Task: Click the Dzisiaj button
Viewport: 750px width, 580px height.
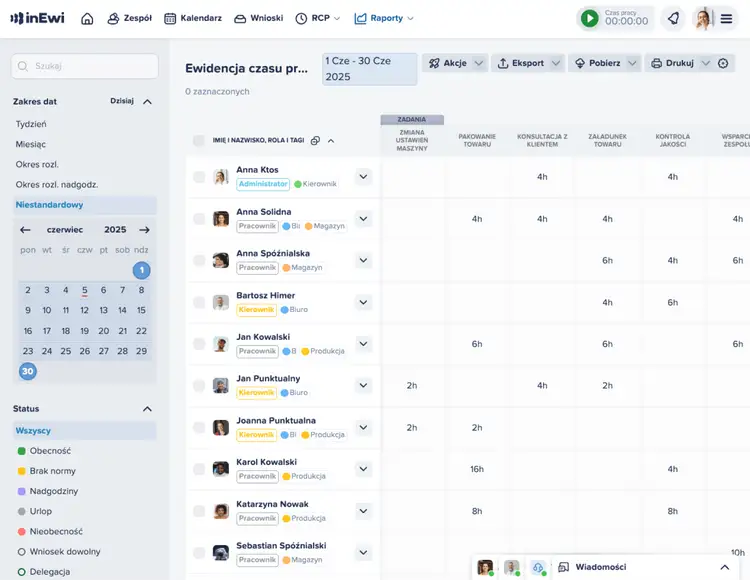Action: (122, 101)
